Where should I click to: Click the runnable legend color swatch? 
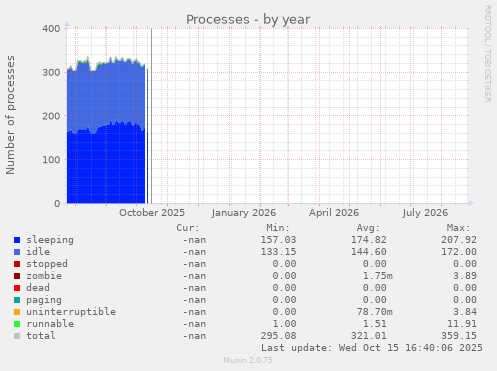(17, 324)
